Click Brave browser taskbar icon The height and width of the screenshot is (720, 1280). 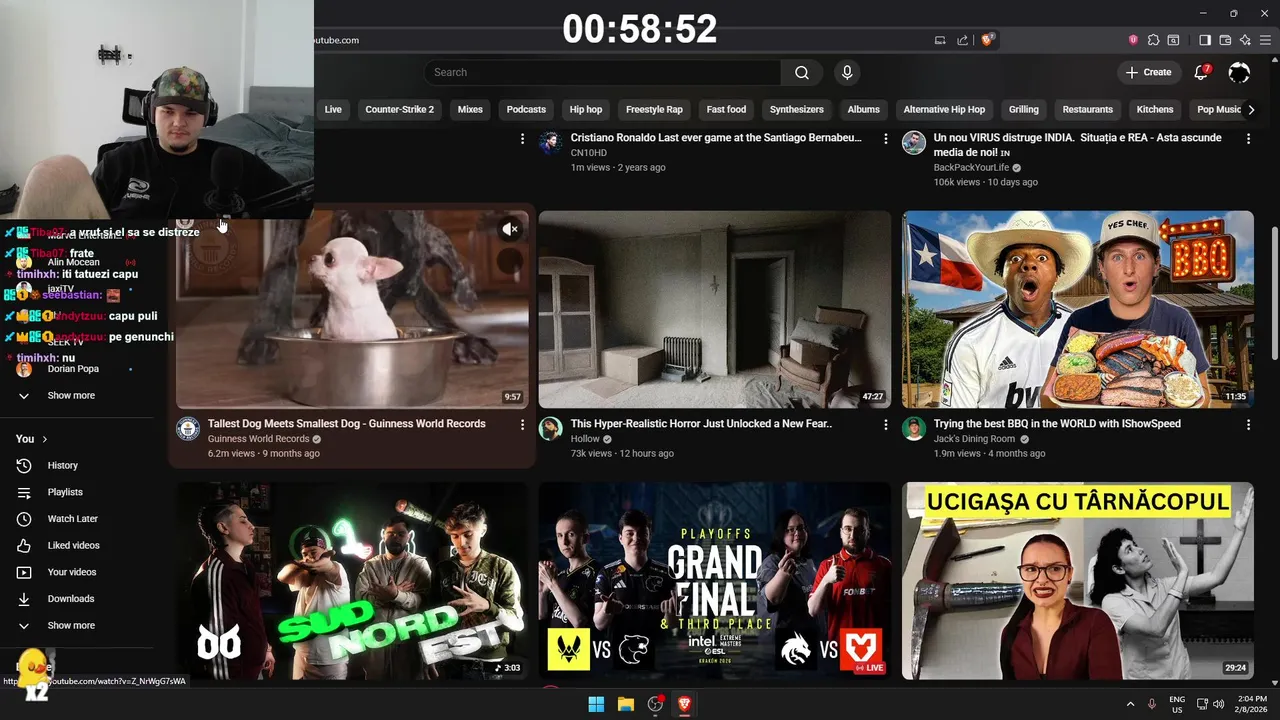685,704
